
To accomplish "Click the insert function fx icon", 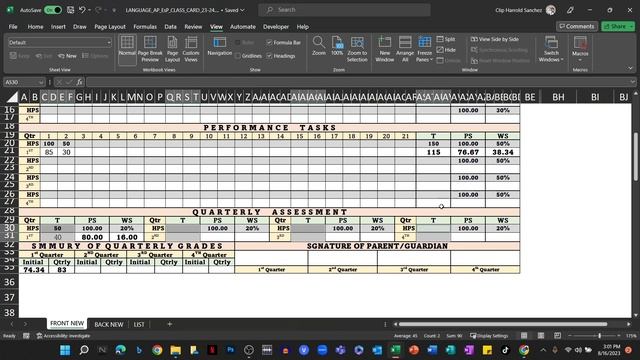I will [x=79, y=82].
